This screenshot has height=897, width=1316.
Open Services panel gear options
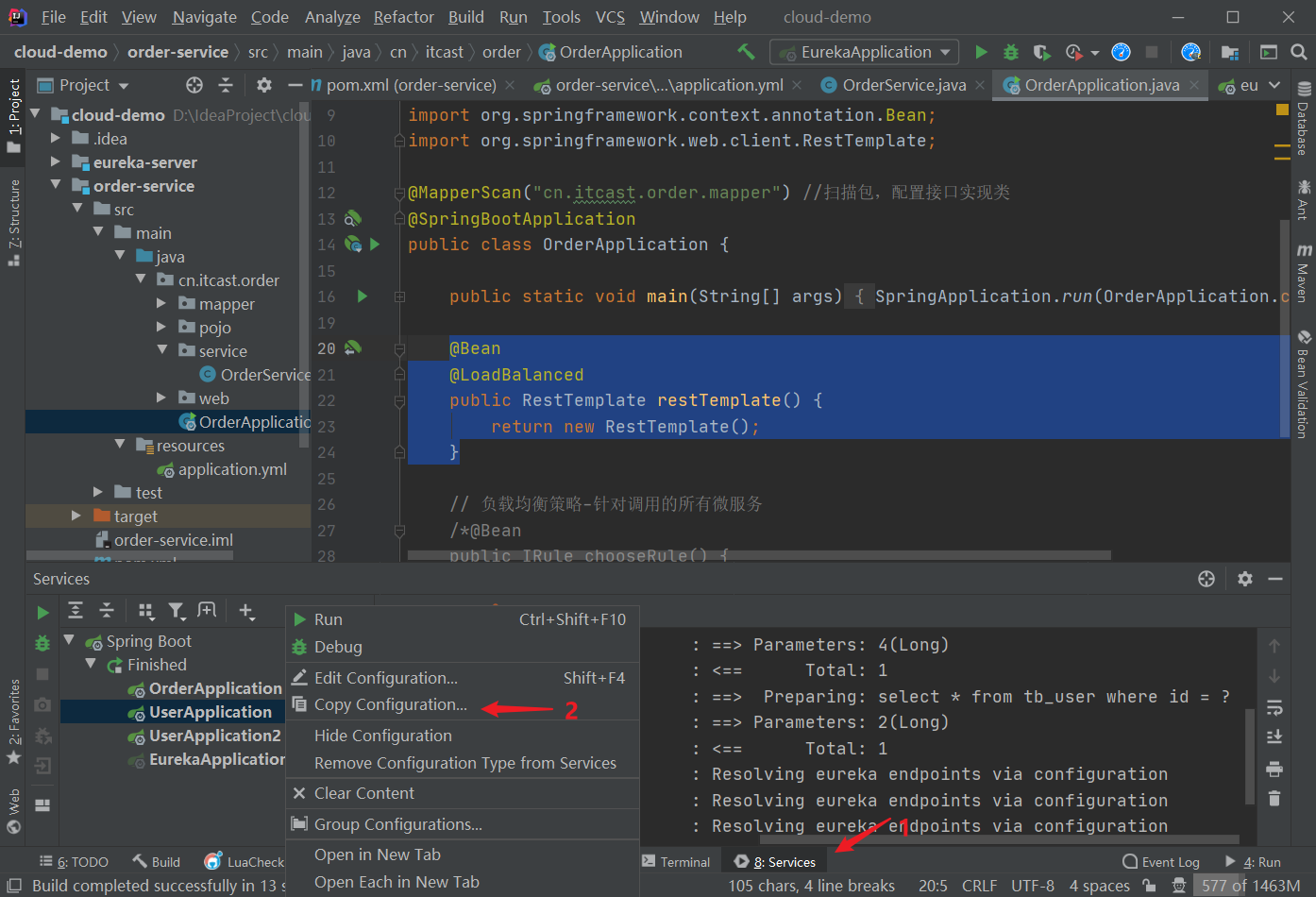(1245, 579)
